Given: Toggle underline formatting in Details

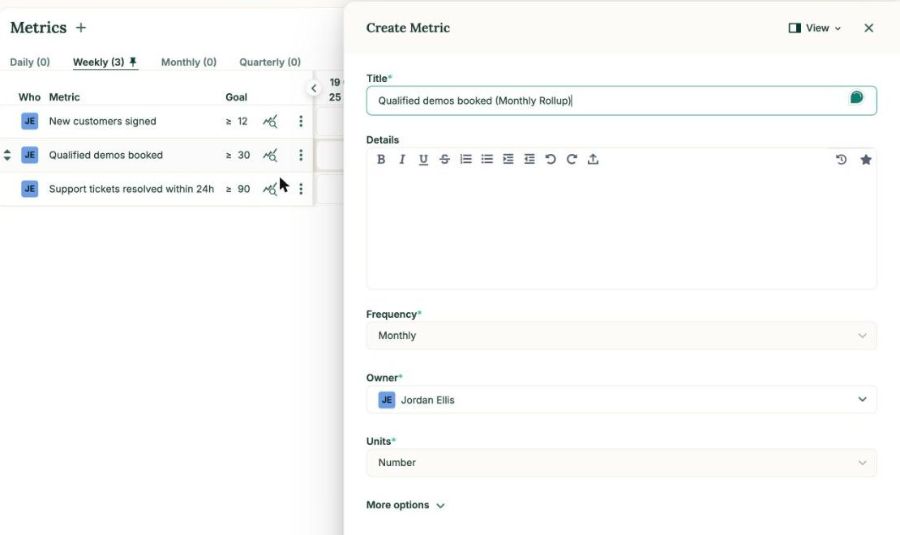Looking at the screenshot, I should tap(423, 160).
